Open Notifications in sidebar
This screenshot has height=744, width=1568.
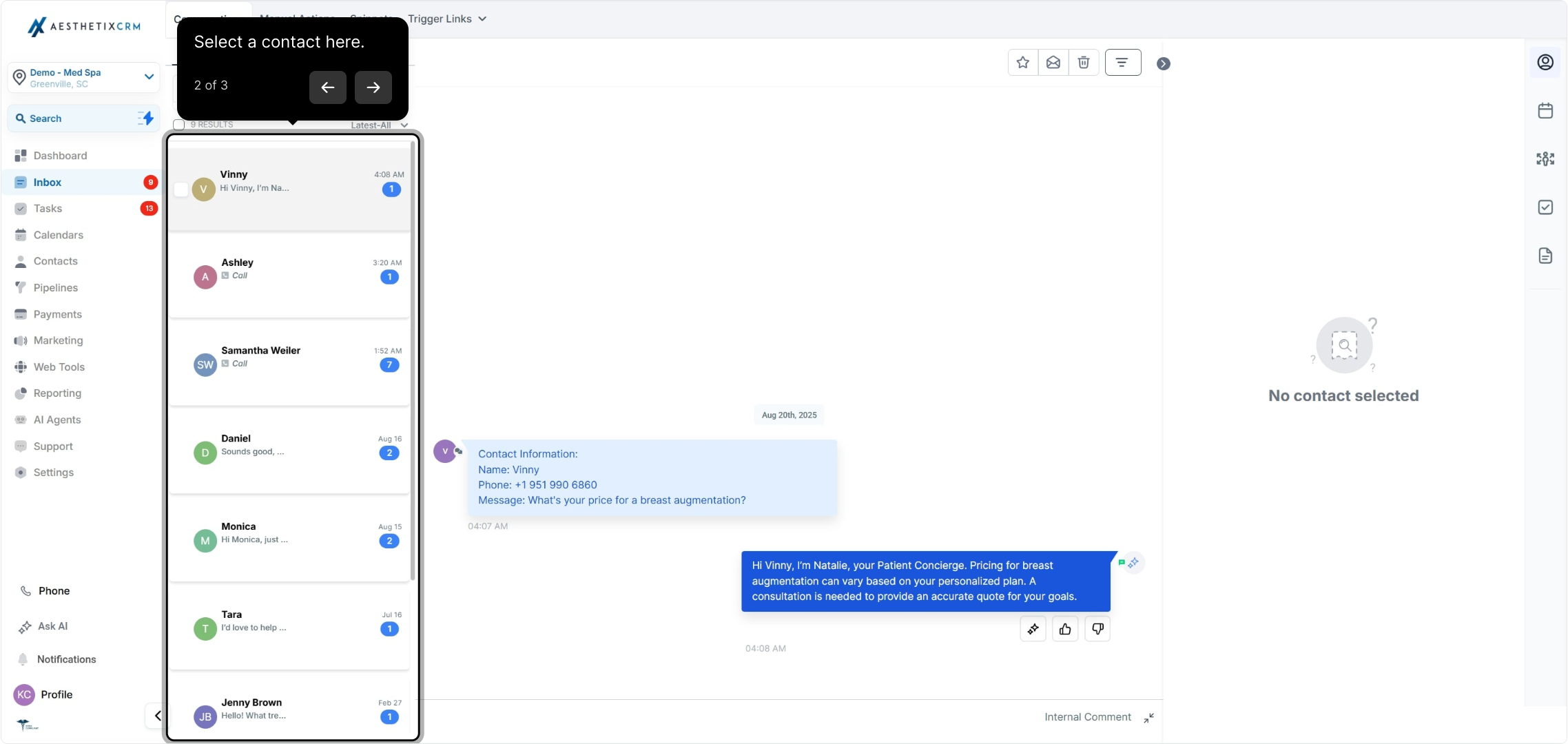[57, 659]
